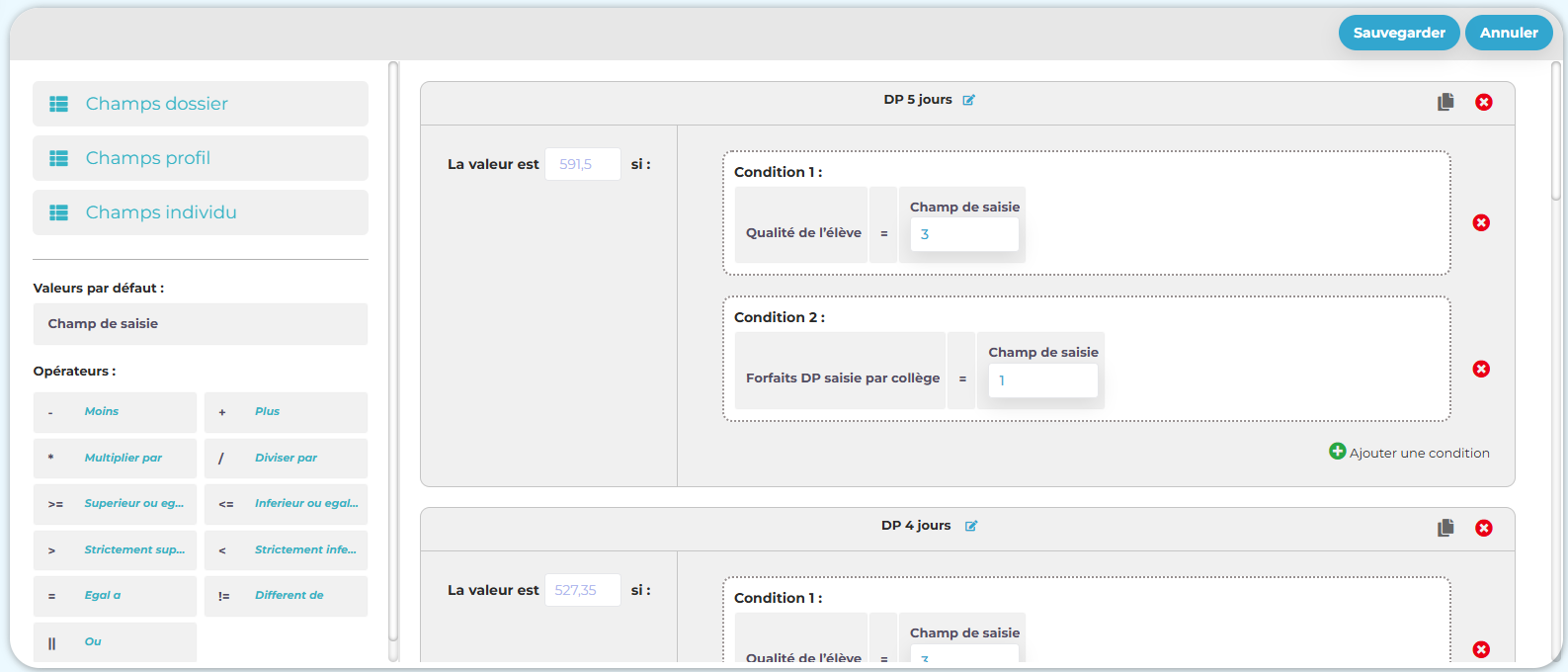Click the Annuler button
Screen dimensions: 1568x672
coord(1508,33)
